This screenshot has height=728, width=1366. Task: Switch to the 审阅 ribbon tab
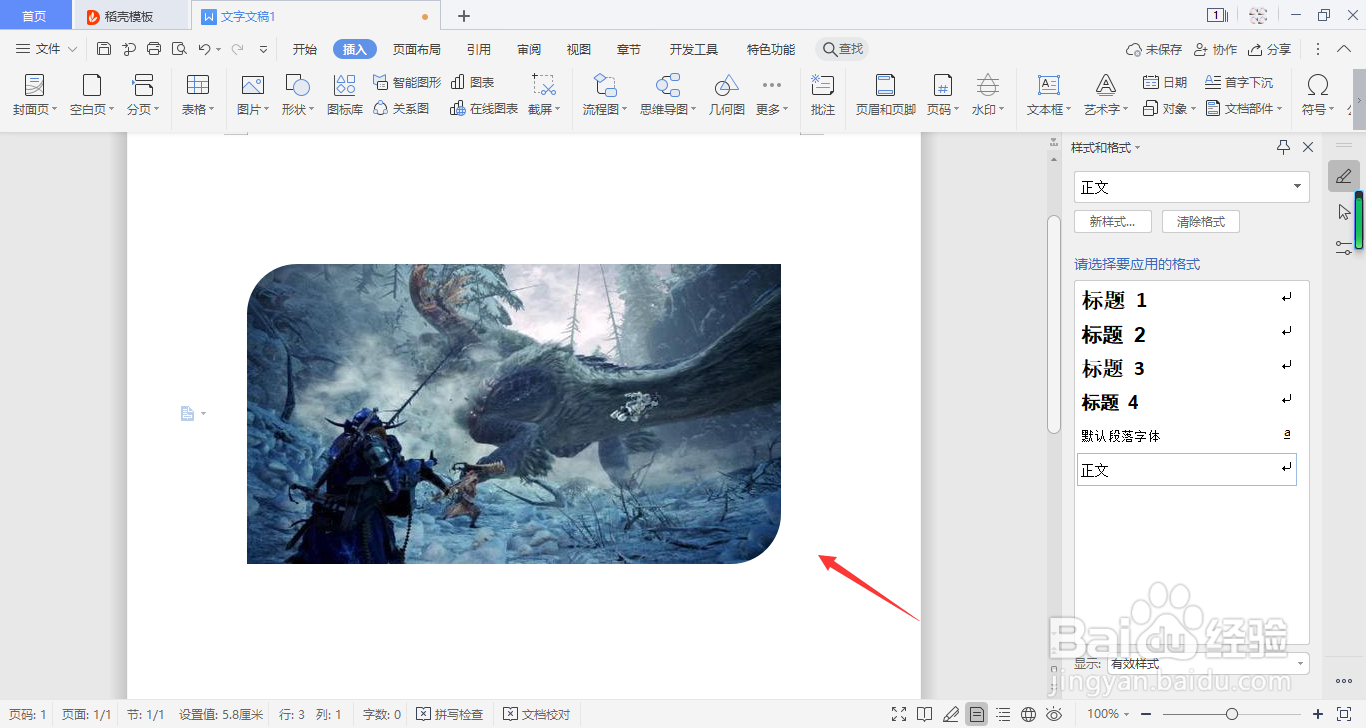click(x=529, y=49)
